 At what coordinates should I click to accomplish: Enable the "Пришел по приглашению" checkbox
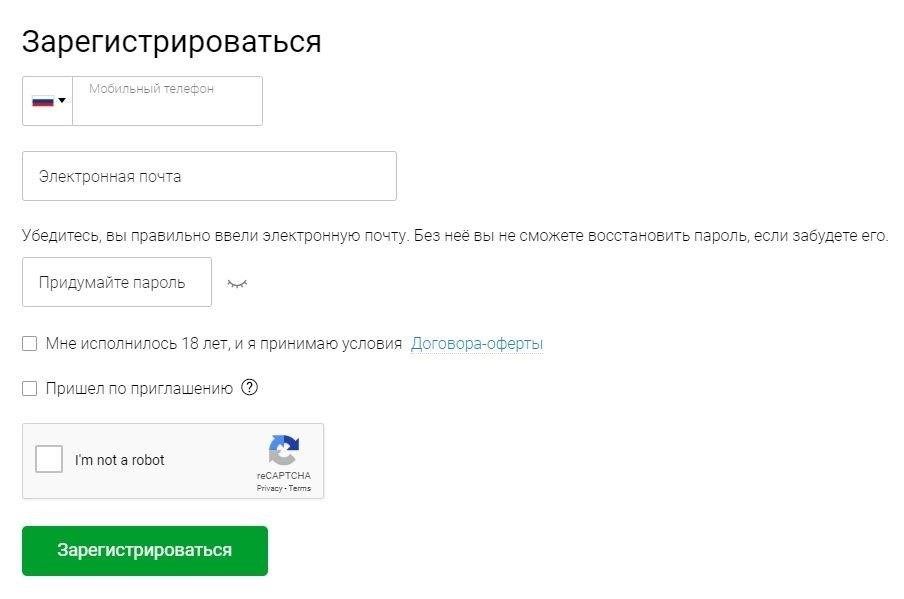coord(29,389)
